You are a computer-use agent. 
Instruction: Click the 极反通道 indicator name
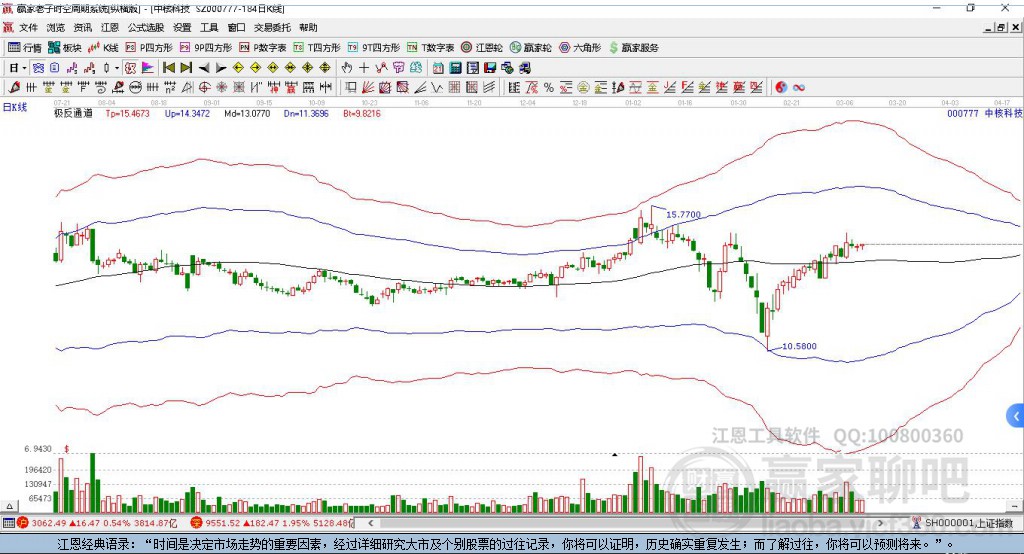coord(73,113)
